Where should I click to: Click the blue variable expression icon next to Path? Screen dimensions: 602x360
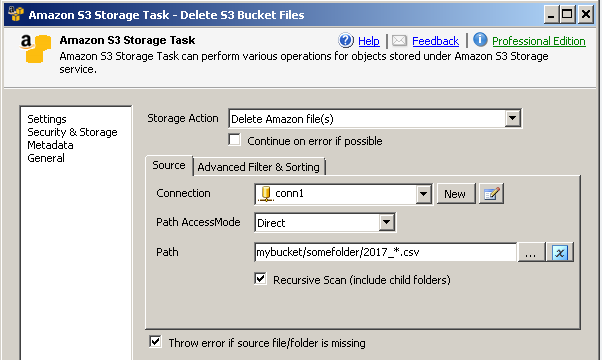(x=560, y=253)
